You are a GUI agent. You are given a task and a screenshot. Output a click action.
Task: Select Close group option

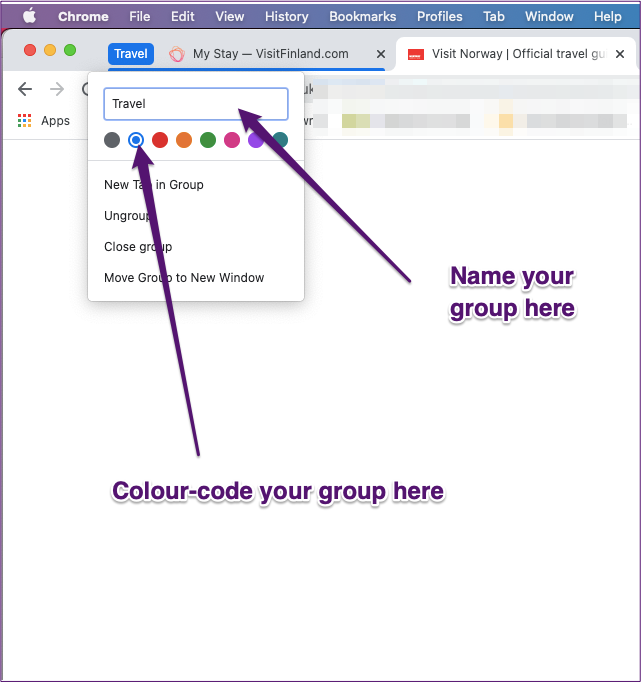196,247
